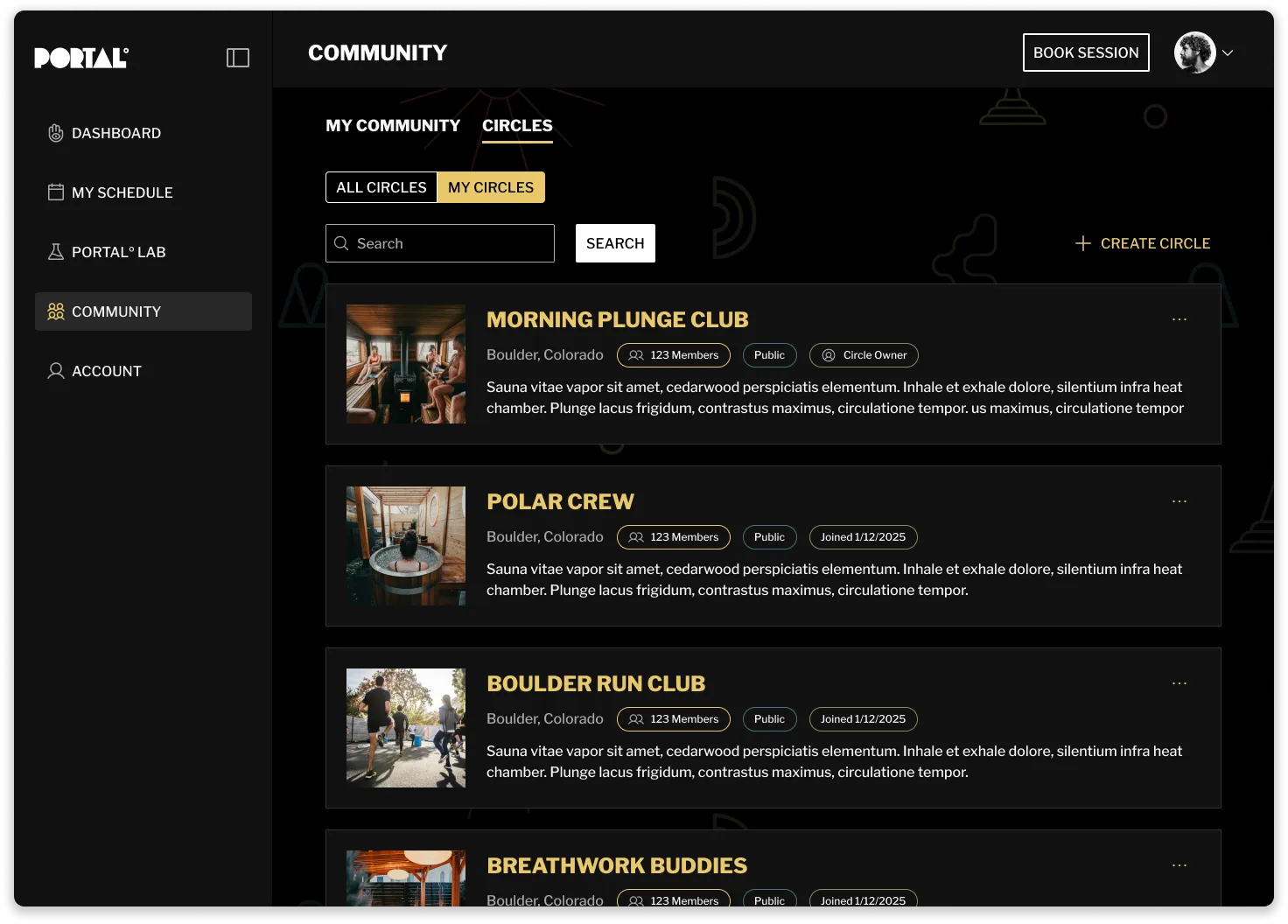Switch to the MY COMMUNITY tab
Viewport: 1288px width, 924px height.
pos(392,125)
